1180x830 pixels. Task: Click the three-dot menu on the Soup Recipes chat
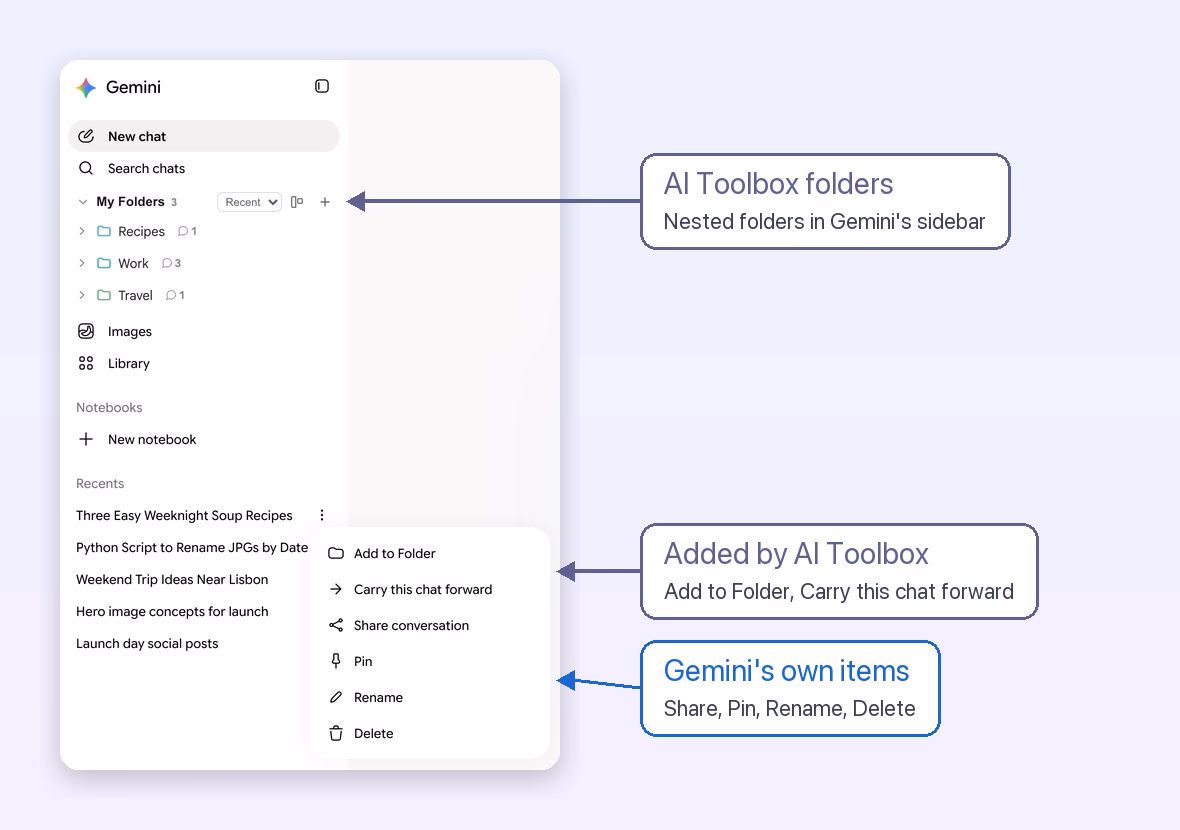(x=322, y=515)
